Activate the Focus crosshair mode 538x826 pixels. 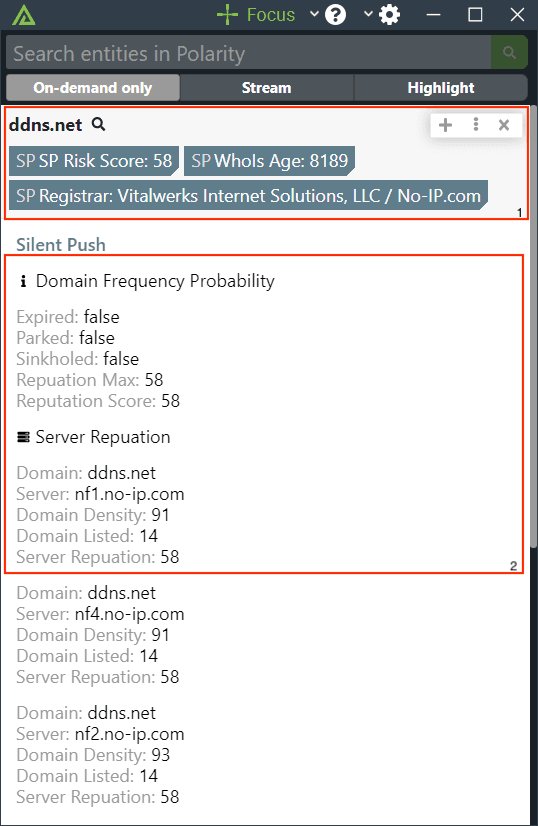(x=256, y=15)
